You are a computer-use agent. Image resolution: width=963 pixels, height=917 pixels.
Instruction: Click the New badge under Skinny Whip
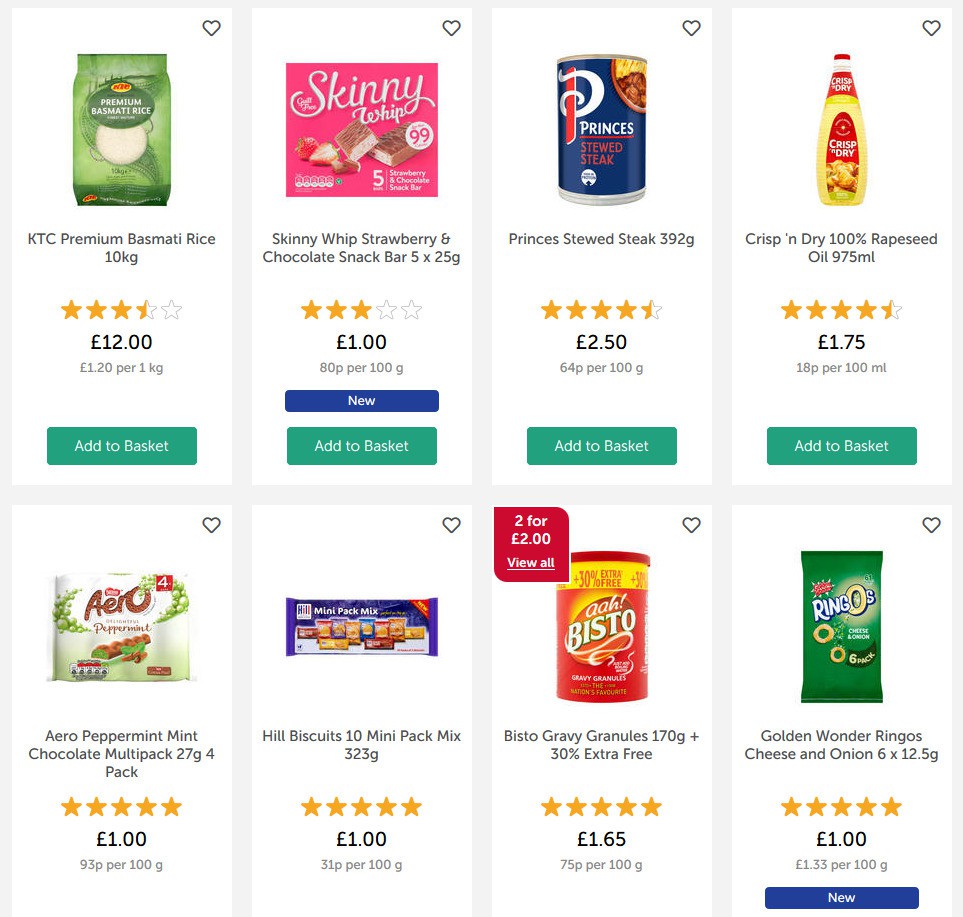pos(361,400)
